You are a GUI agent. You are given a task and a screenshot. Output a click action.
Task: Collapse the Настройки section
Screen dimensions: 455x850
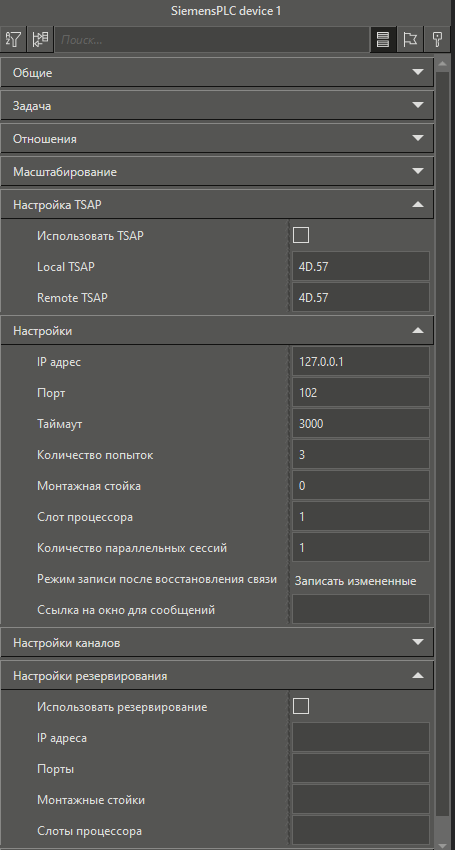pyautogui.click(x=217, y=331)
